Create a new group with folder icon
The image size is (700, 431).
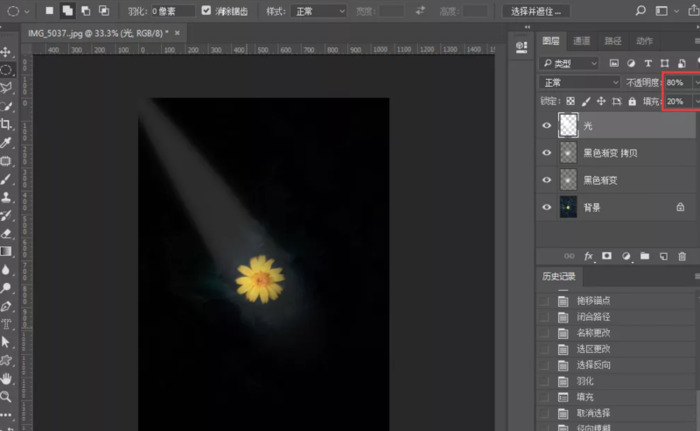coord(645,256)
